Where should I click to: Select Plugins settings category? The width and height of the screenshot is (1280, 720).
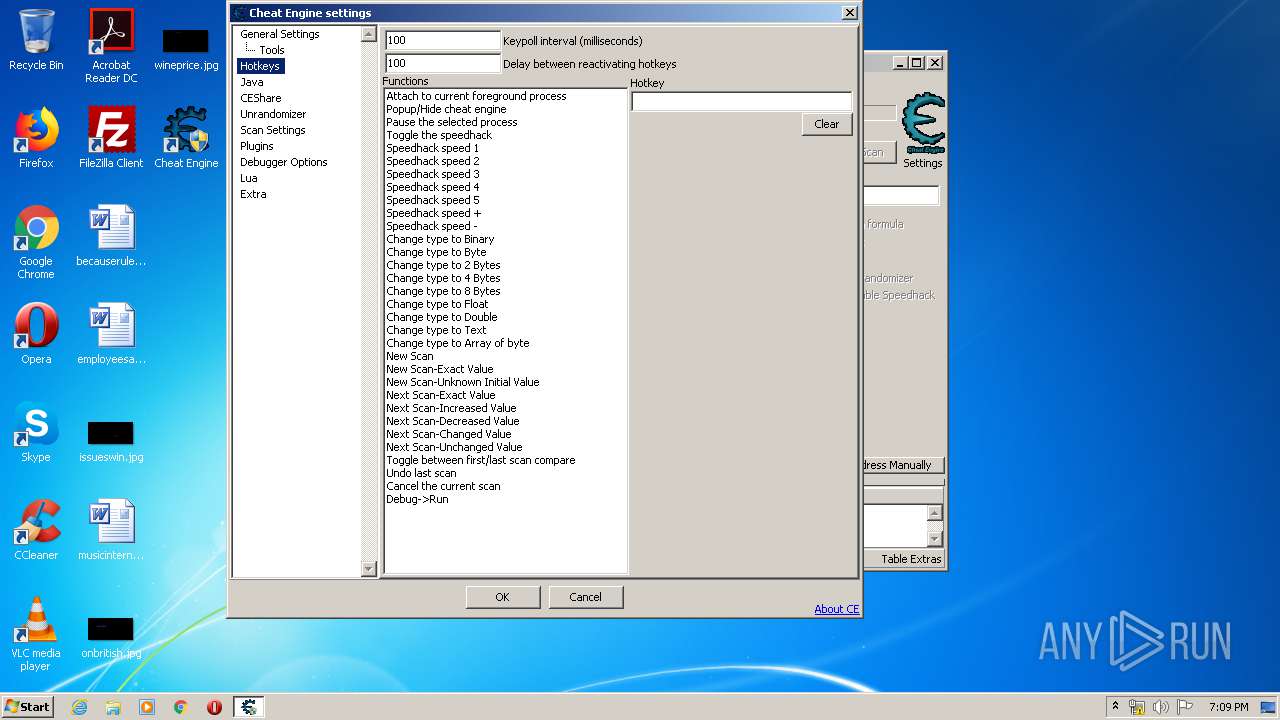257,146
